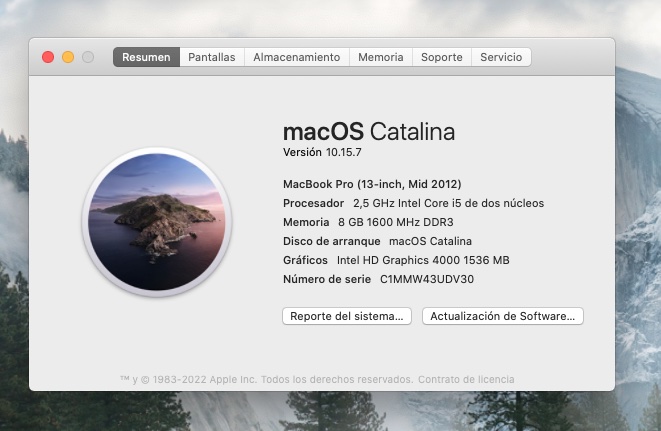Viewport: 661px width, 431px height.
Task: Select the Resumen tab
Action: point(146,57)
